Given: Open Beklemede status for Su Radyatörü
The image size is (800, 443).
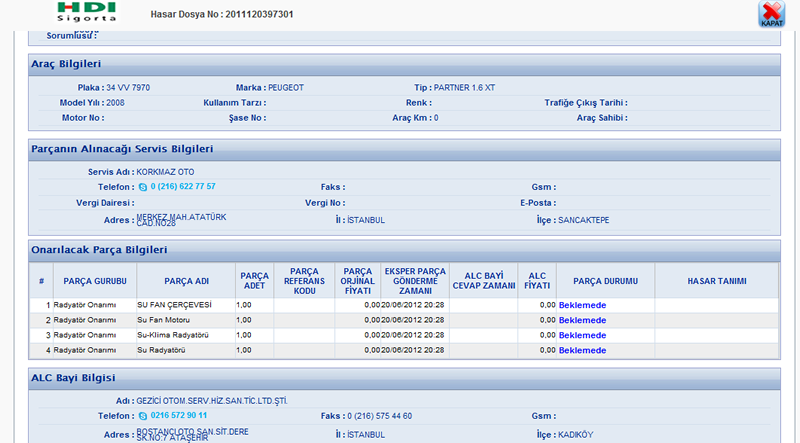Looking at the screenshot, I should coord(582,350).
